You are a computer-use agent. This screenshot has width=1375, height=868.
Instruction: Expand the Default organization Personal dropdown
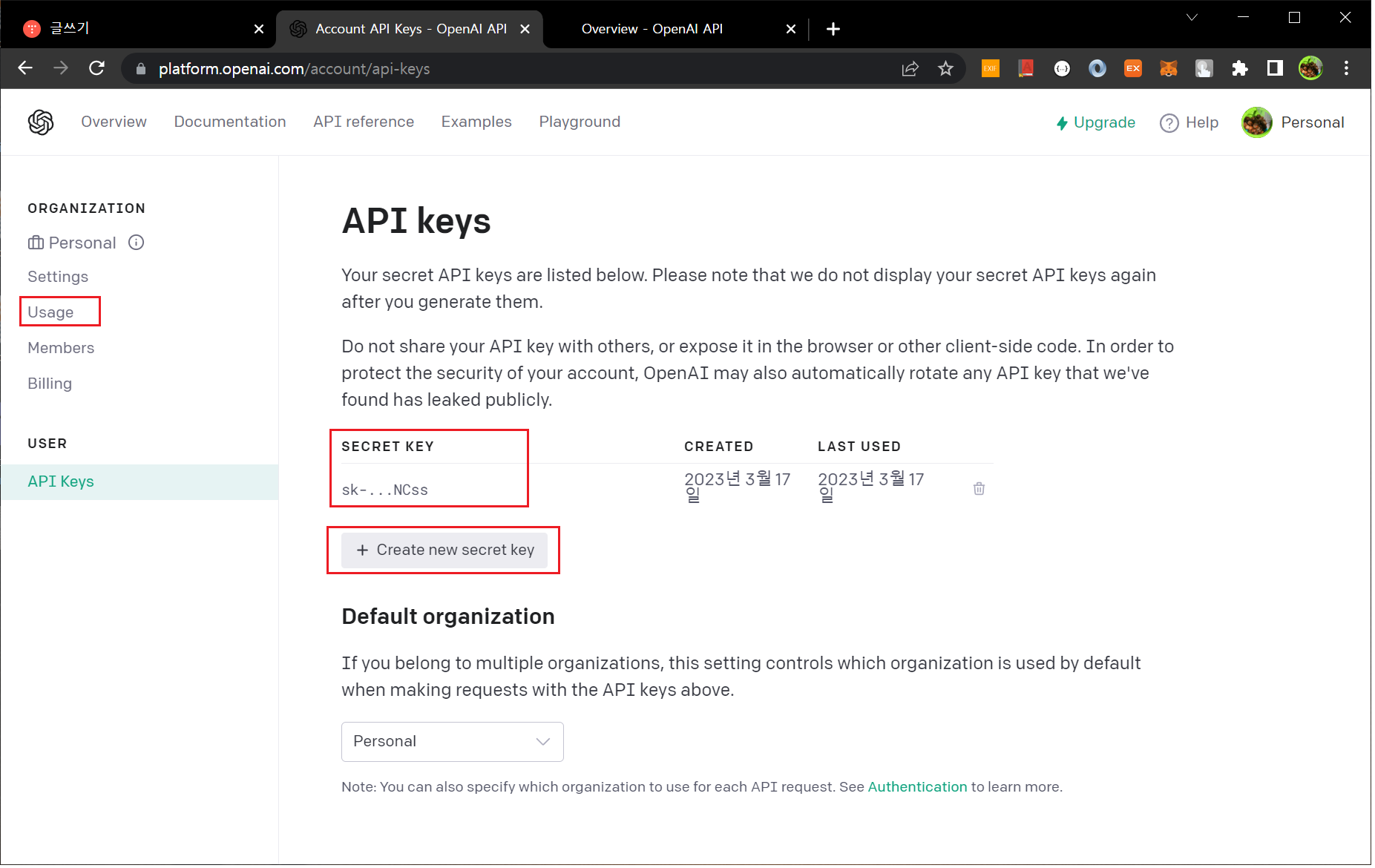coord(452,741)
